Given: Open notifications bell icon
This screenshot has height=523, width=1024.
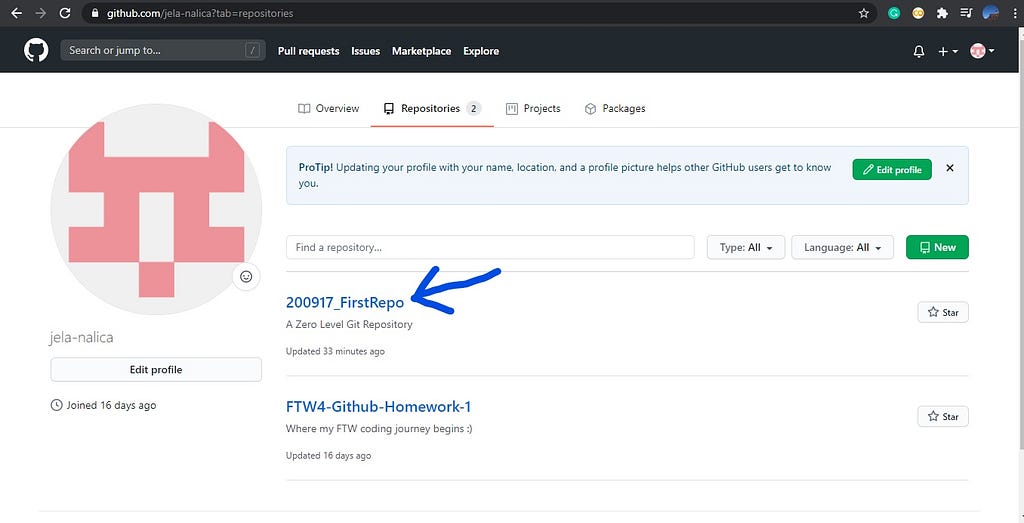Looking at the screenshot, I should point(919,51).
